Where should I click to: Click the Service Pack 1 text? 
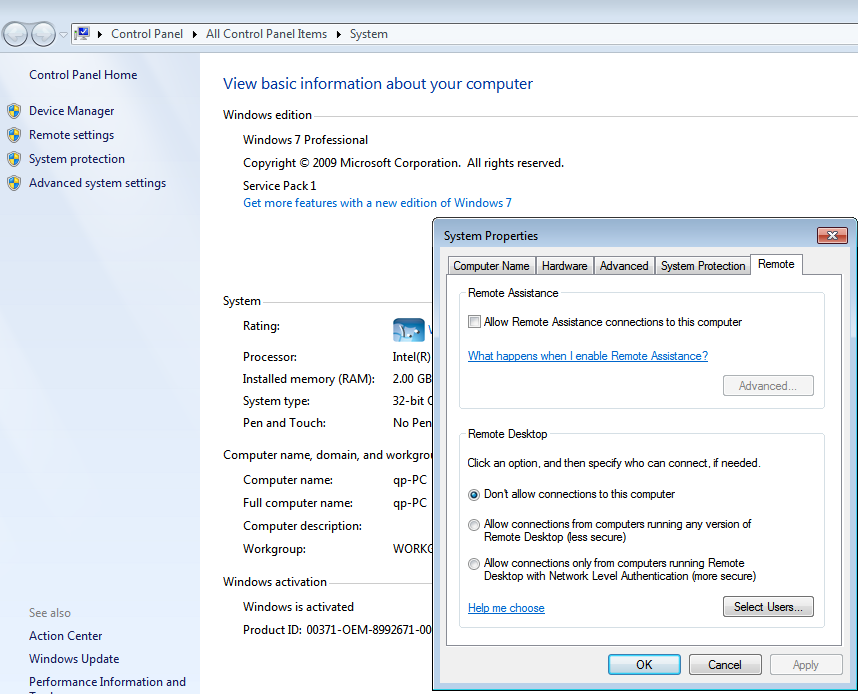[x=280, y=186]
